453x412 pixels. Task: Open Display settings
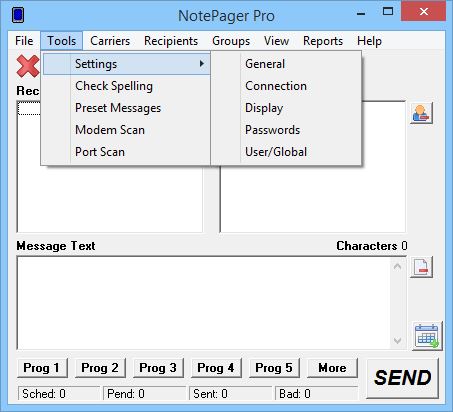coord(287,108)
